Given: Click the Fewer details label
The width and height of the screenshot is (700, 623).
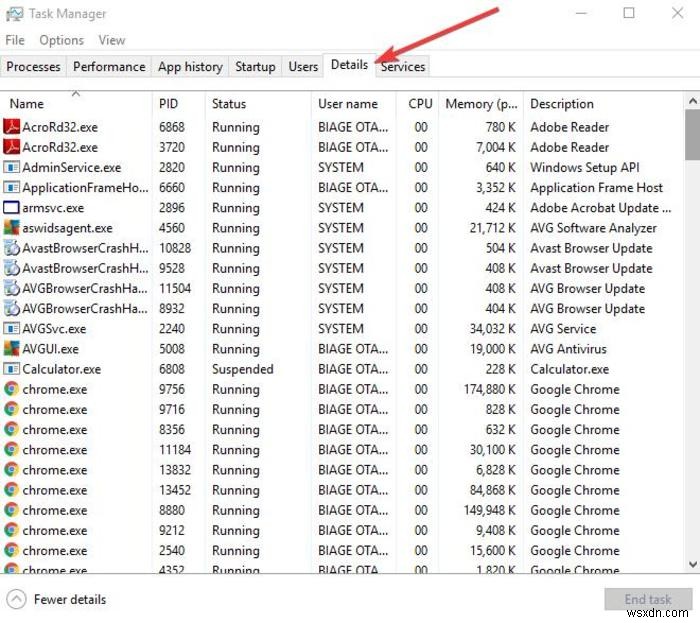Looking at the screenshot, I should tap(70, 599).
